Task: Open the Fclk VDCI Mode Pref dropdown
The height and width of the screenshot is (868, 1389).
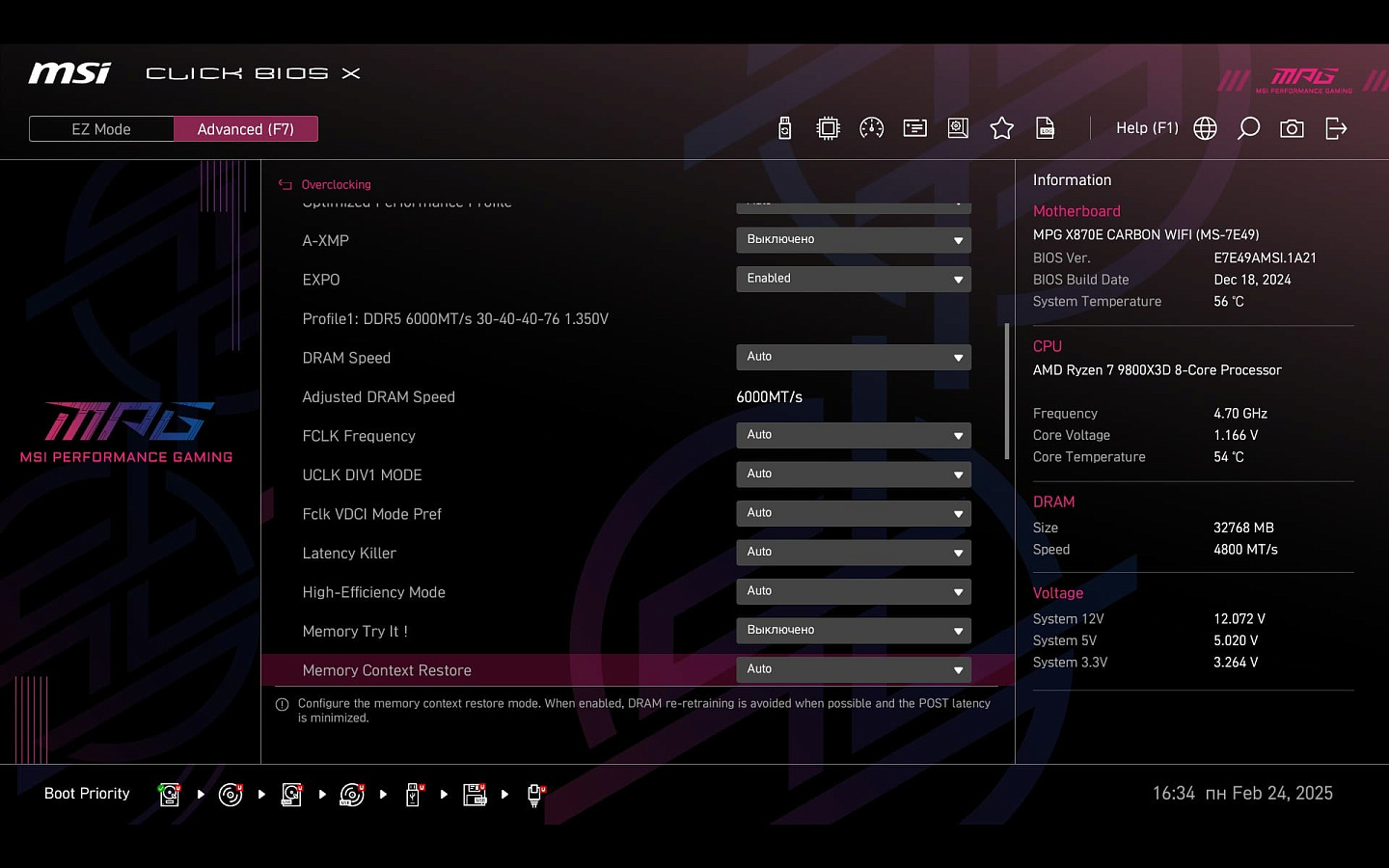Action: [853, 513]
